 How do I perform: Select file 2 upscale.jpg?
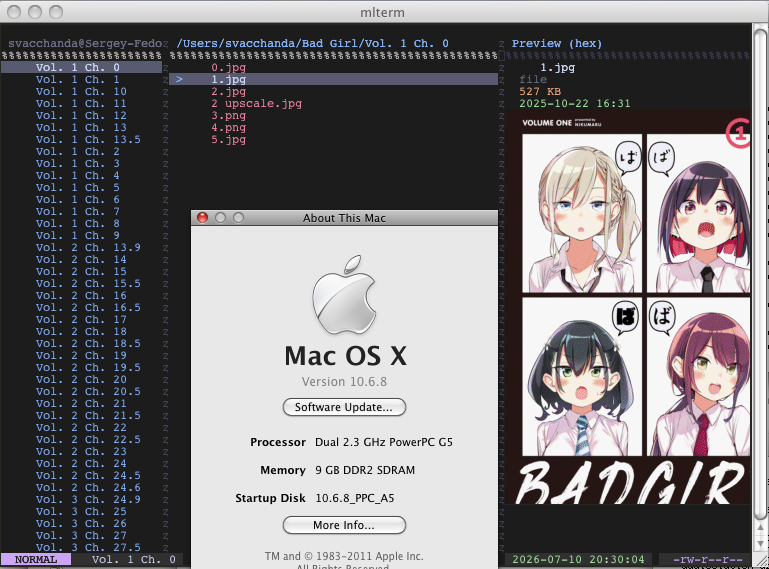256,103
